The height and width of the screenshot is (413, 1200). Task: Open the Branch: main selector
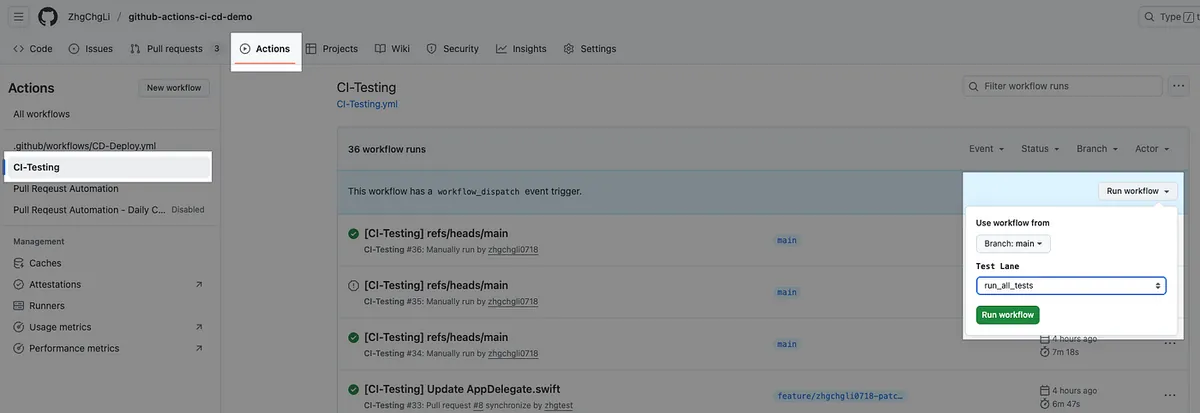point(1013,244)
